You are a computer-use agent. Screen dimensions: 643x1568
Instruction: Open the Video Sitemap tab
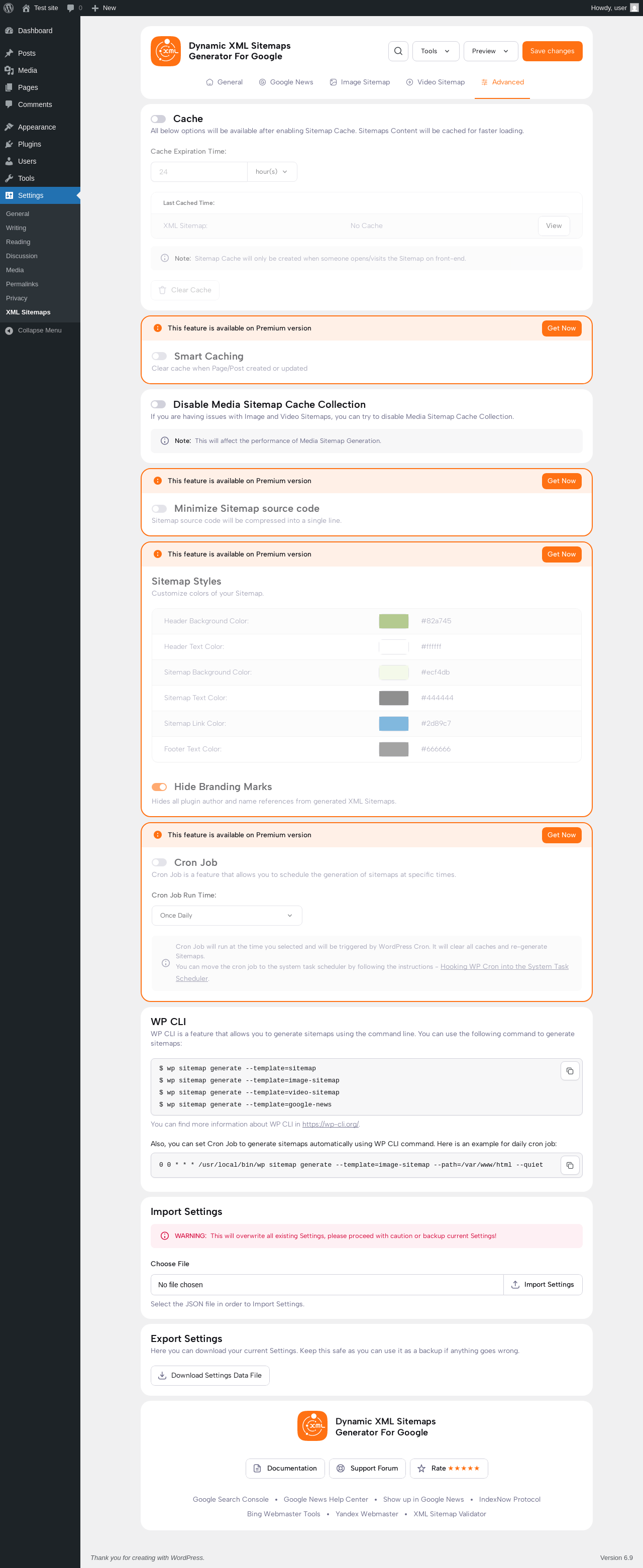click(x=436, y=82)
